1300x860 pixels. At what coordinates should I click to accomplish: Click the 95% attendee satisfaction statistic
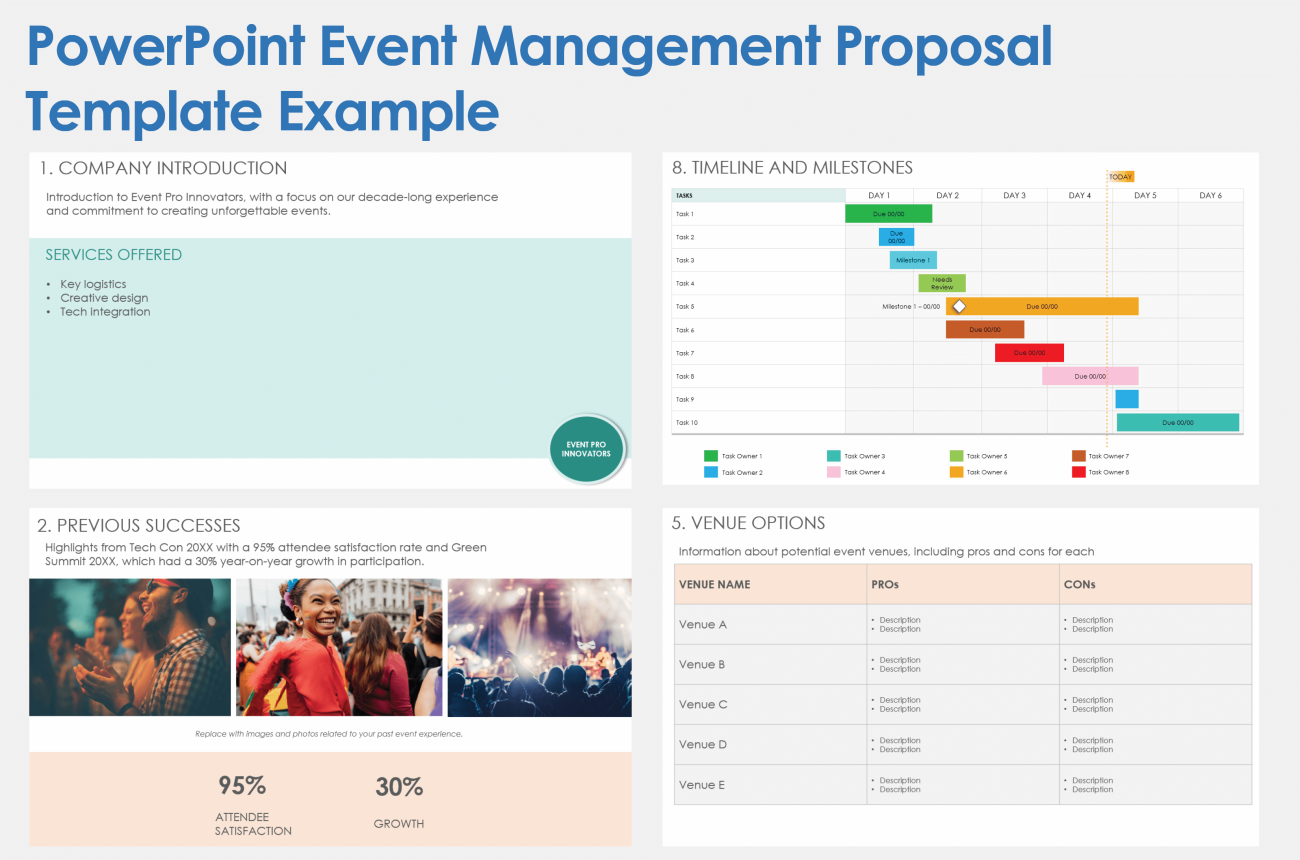click(x=241, y=786)
